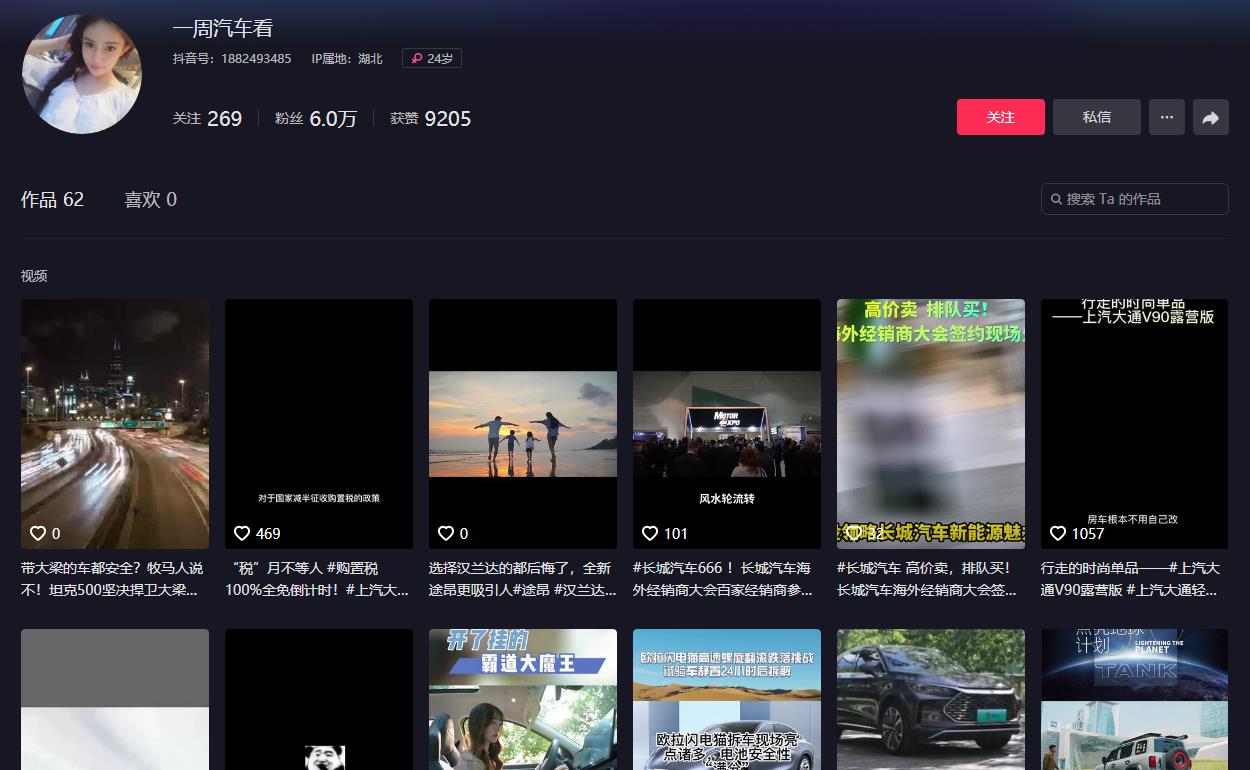Open the Motor Expo 风水轮流转 video thumbnail
Image resolution: width=1250 pixels, height=770 pixels.
click(727, 424)
